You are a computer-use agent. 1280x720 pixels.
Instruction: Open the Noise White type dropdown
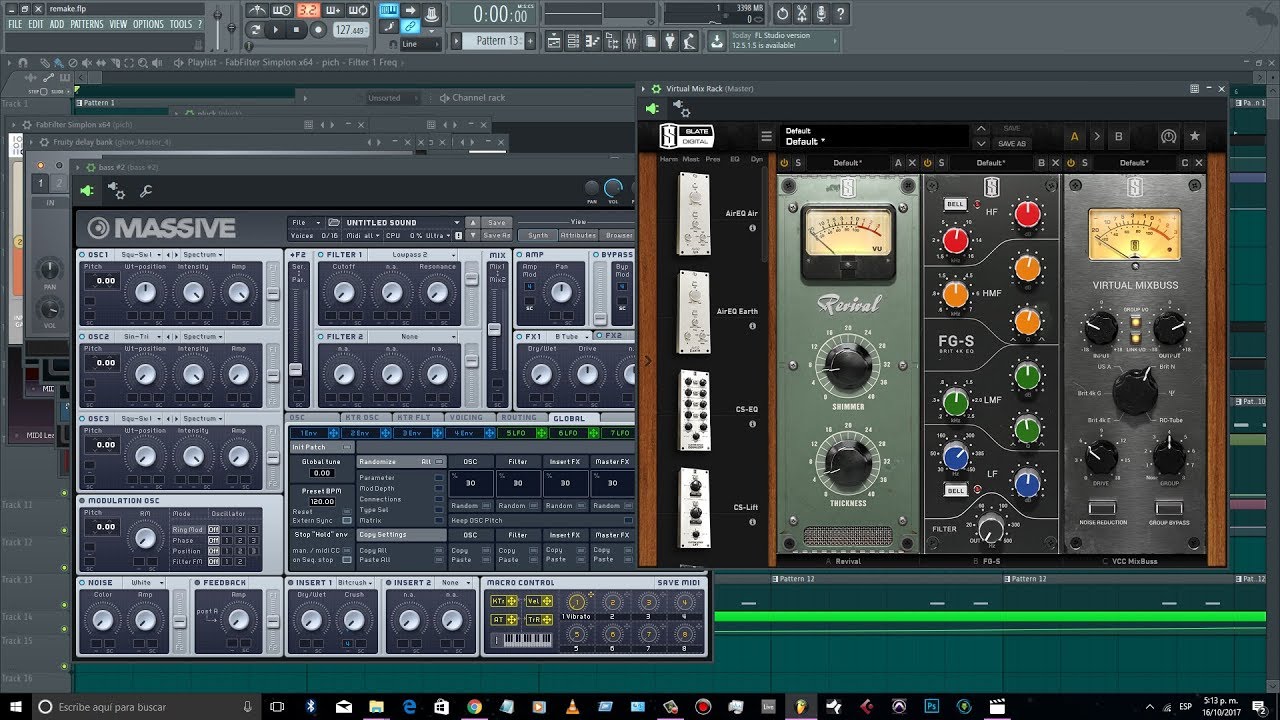145,582
